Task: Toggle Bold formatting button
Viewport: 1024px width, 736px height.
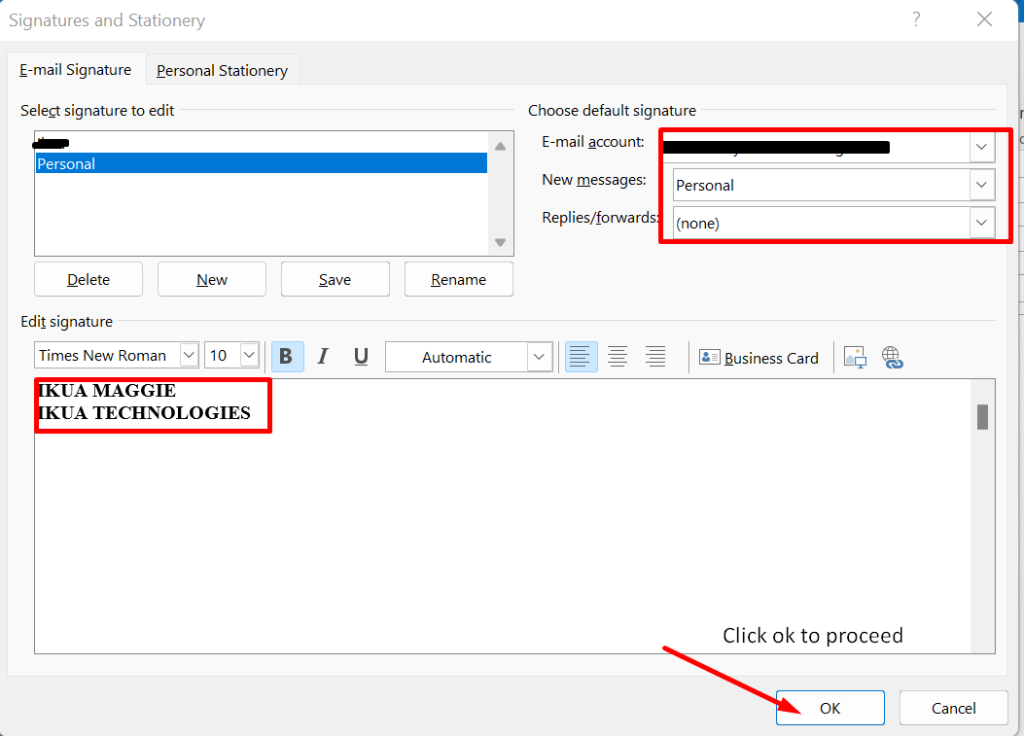Action: click(x=287, y=357)
